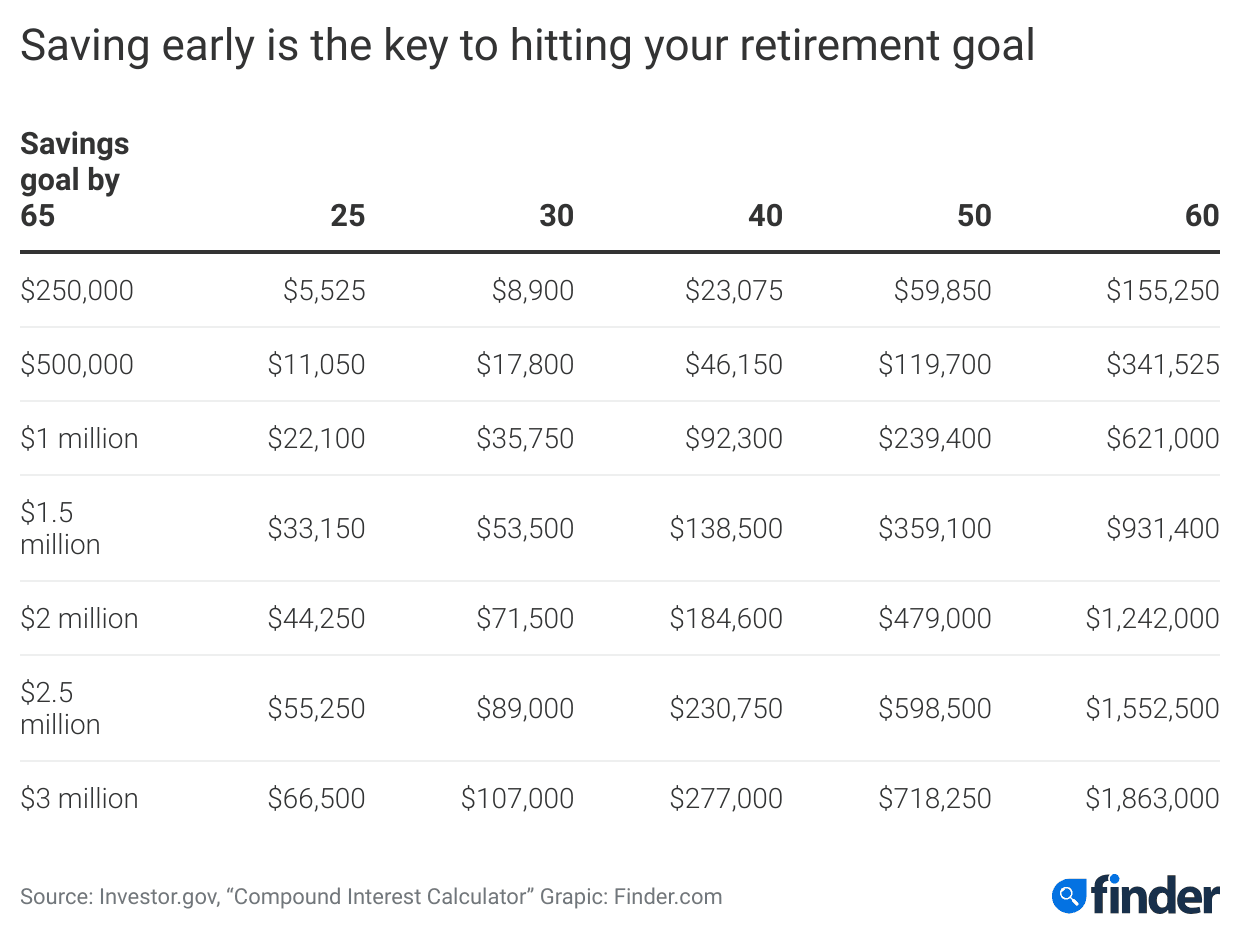Click the $1,863,000 cell
Image resolution: width=1240 pixels, height=940 pixels.
coord(1152,798)
